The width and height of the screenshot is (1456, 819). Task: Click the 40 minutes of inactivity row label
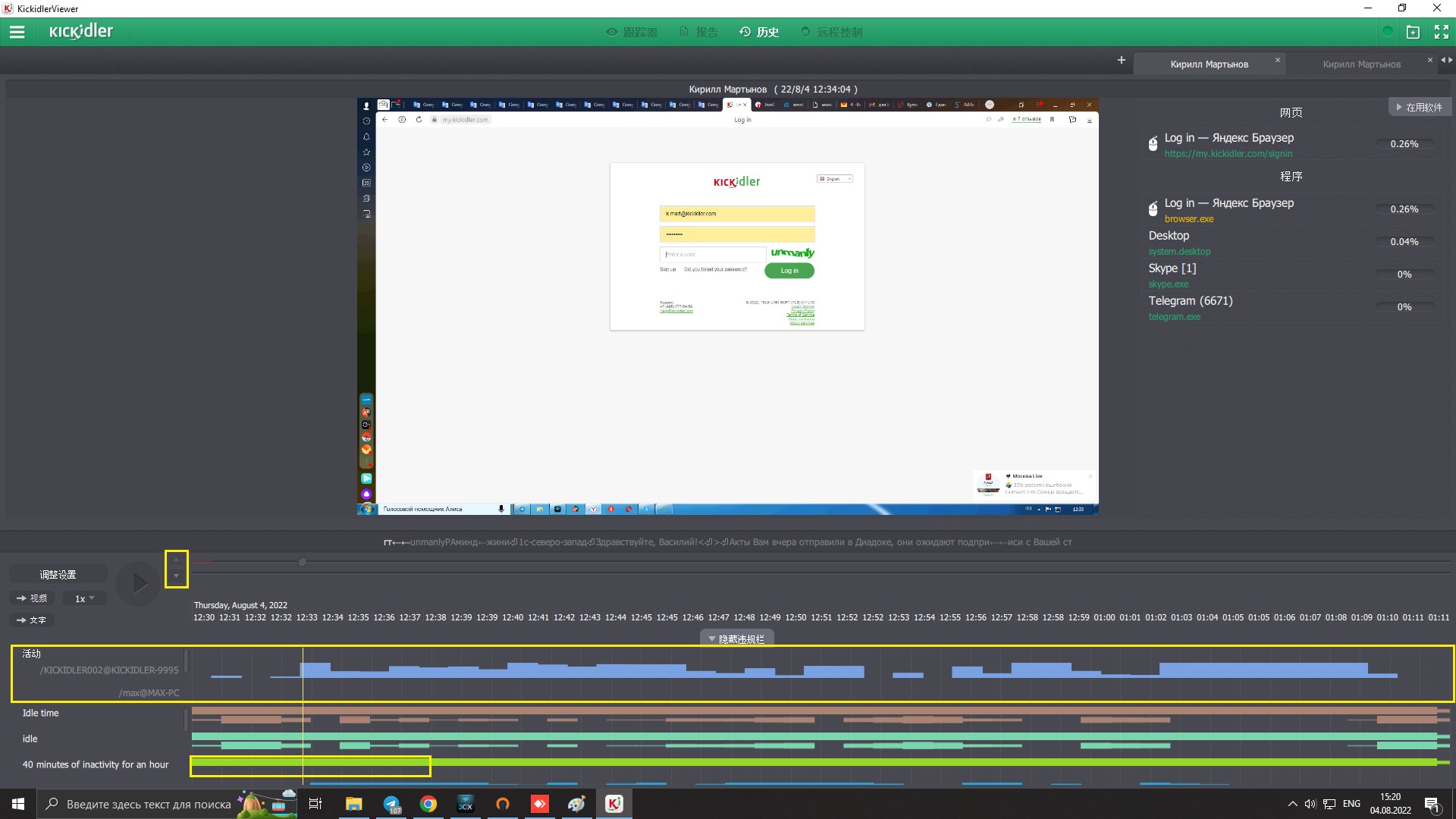96,764
